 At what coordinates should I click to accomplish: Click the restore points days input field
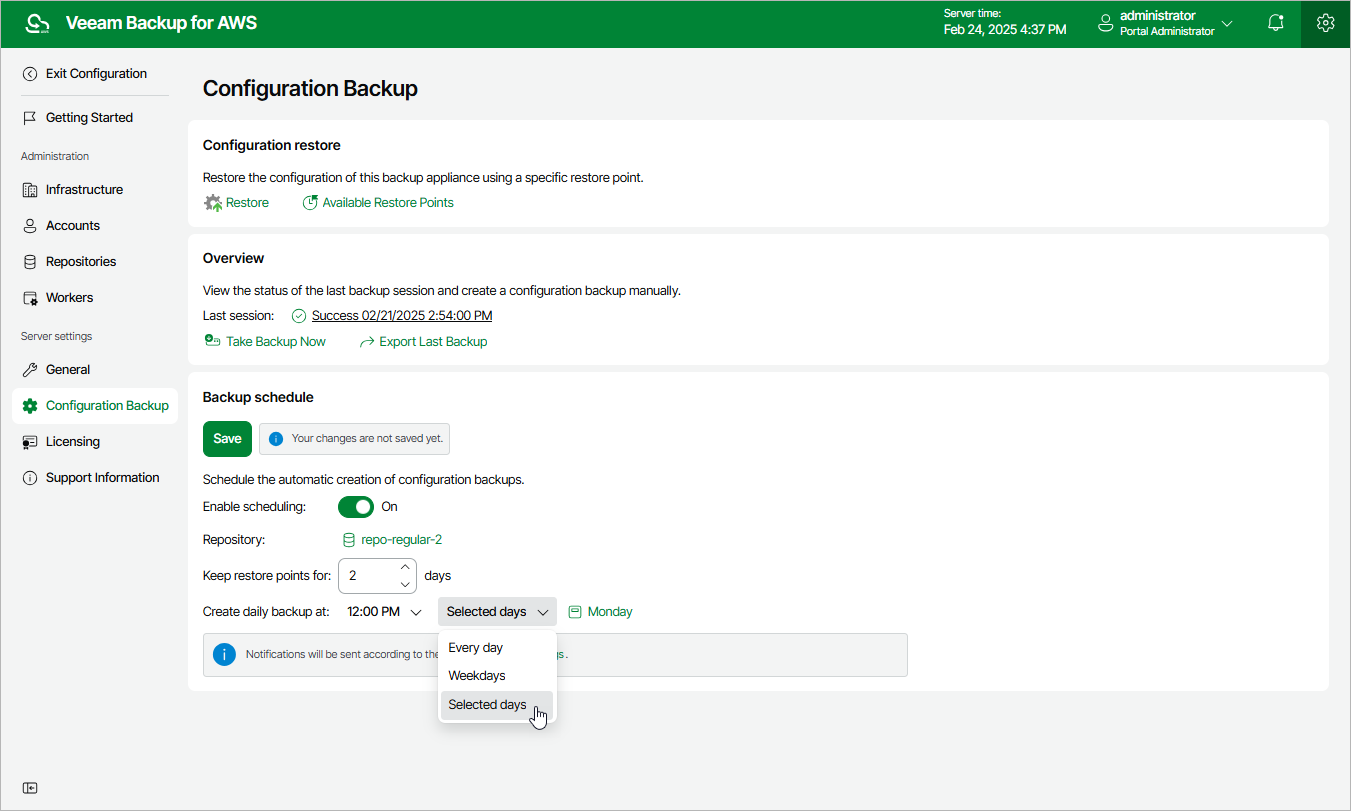(370, 576)
